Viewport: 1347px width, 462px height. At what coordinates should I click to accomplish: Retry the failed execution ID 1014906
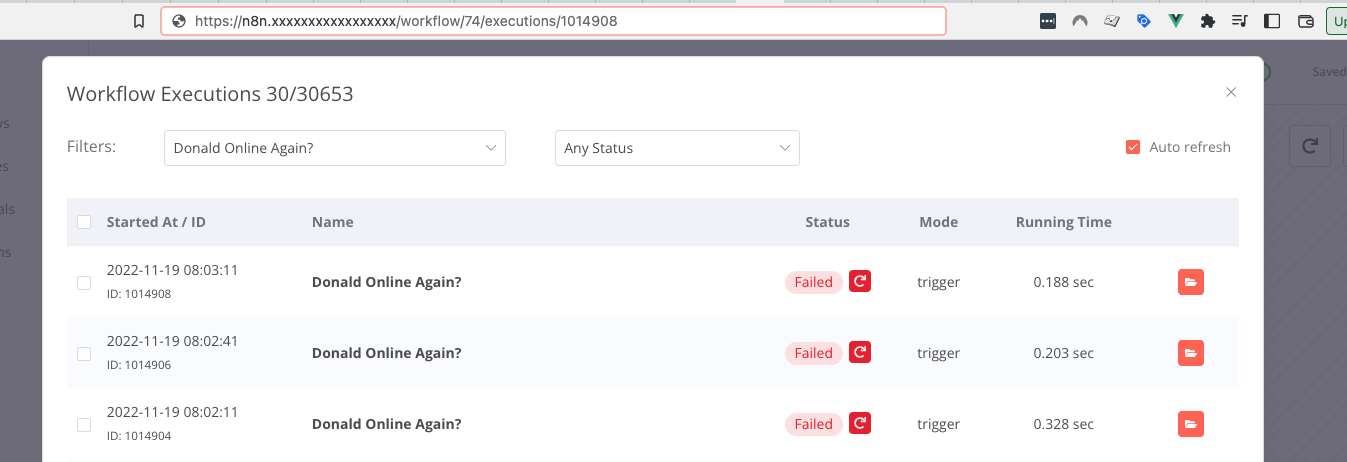[860, 352]
